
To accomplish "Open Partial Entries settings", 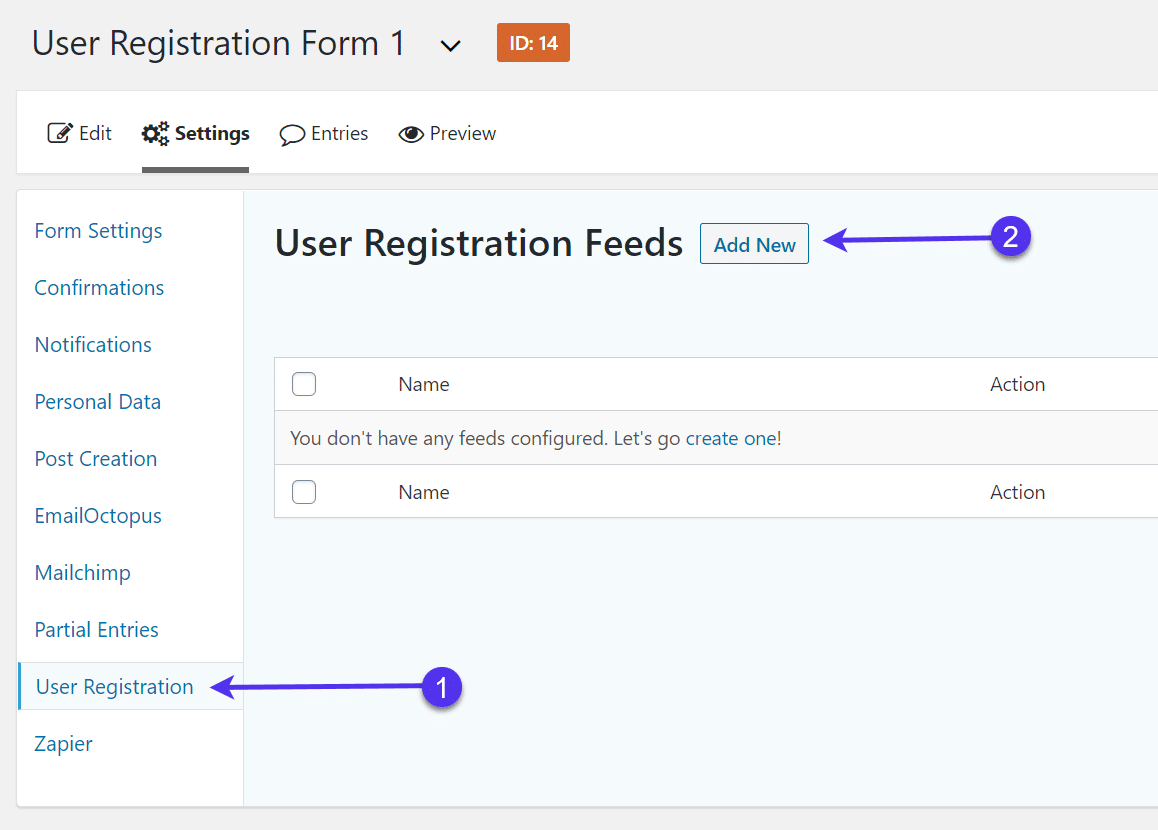I will coord(96,630).
